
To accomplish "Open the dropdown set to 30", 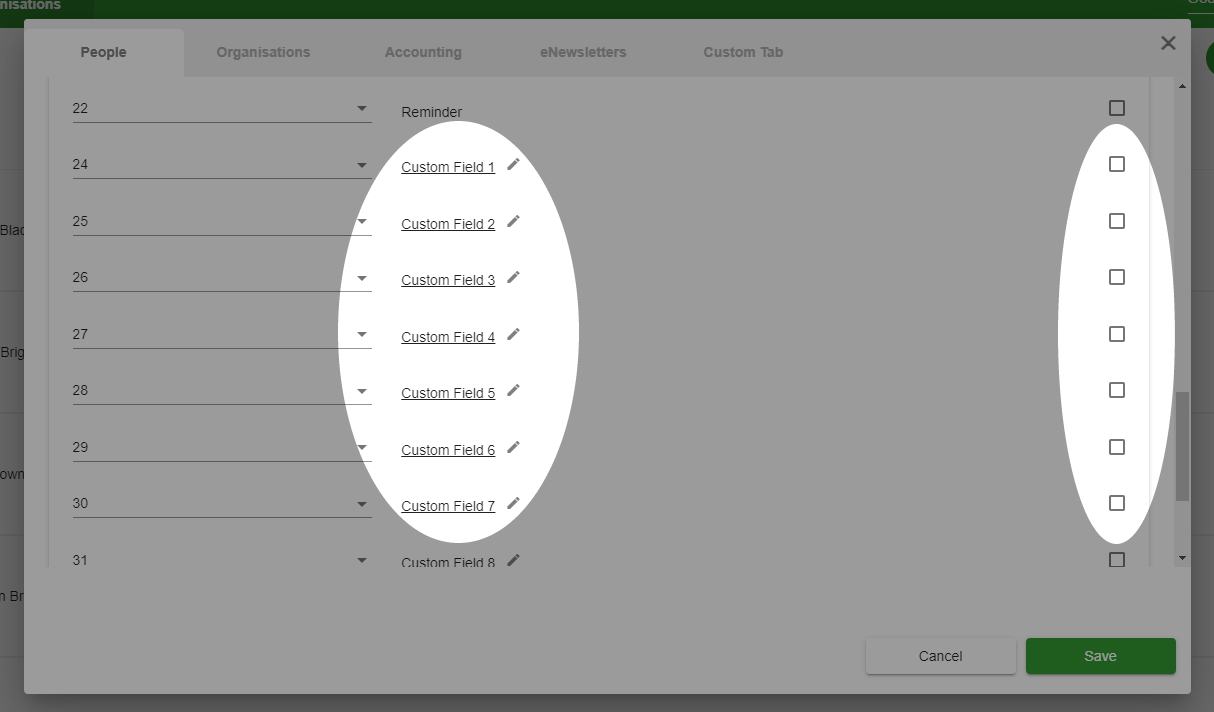I will click(x=222, y=504).
